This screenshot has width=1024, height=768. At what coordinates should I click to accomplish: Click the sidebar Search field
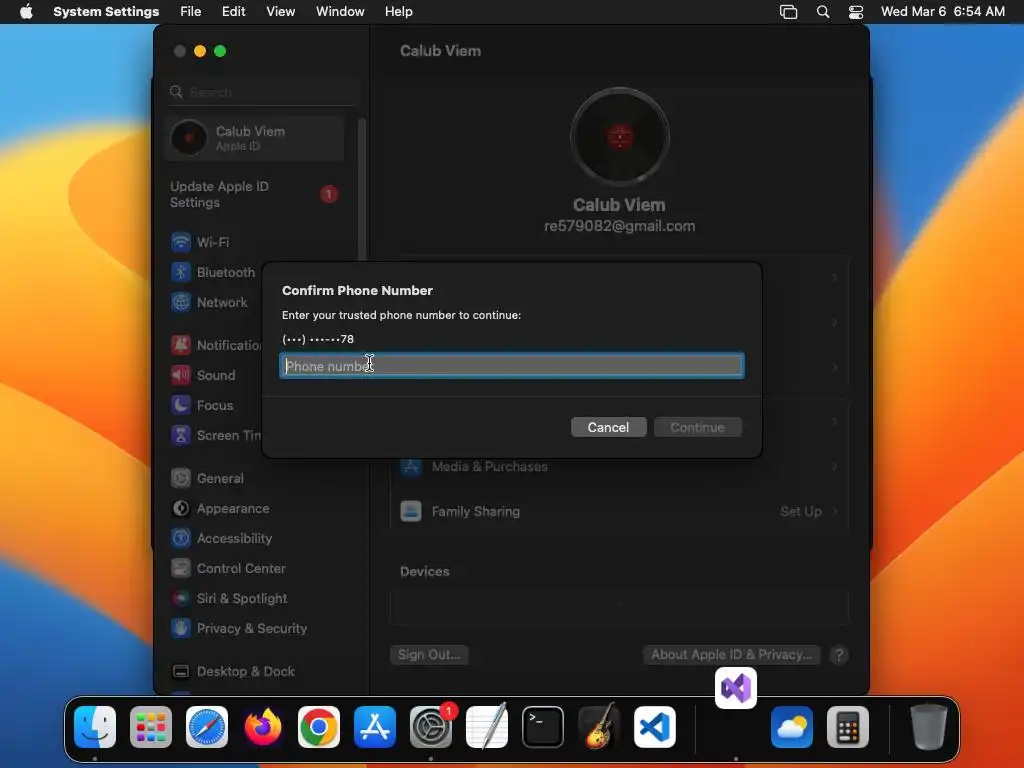click(x=261, y=92)
